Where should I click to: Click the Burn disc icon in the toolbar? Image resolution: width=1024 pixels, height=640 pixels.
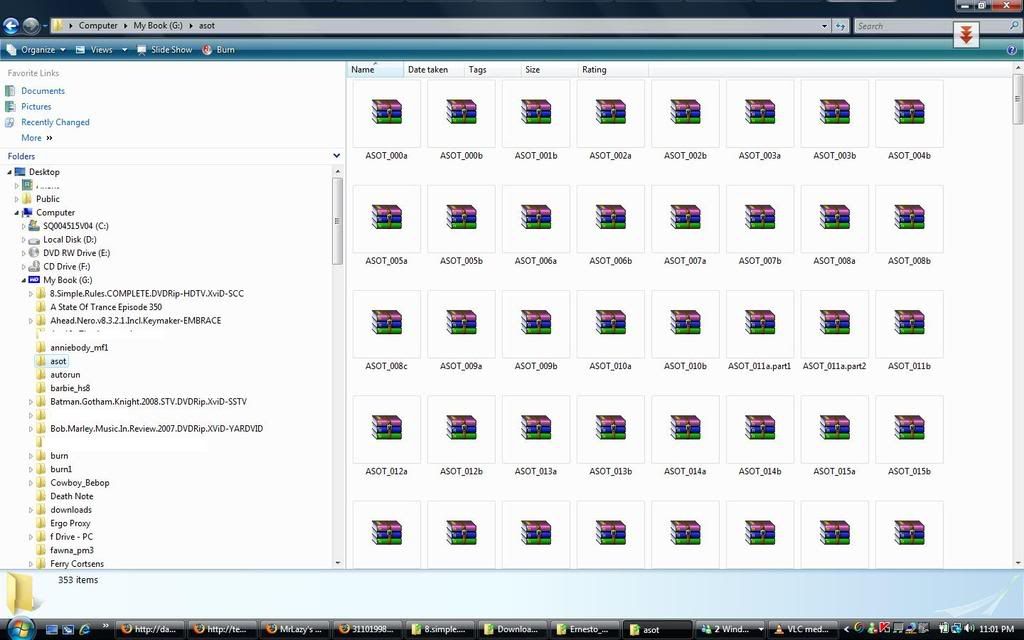click(x=207, y=50)
